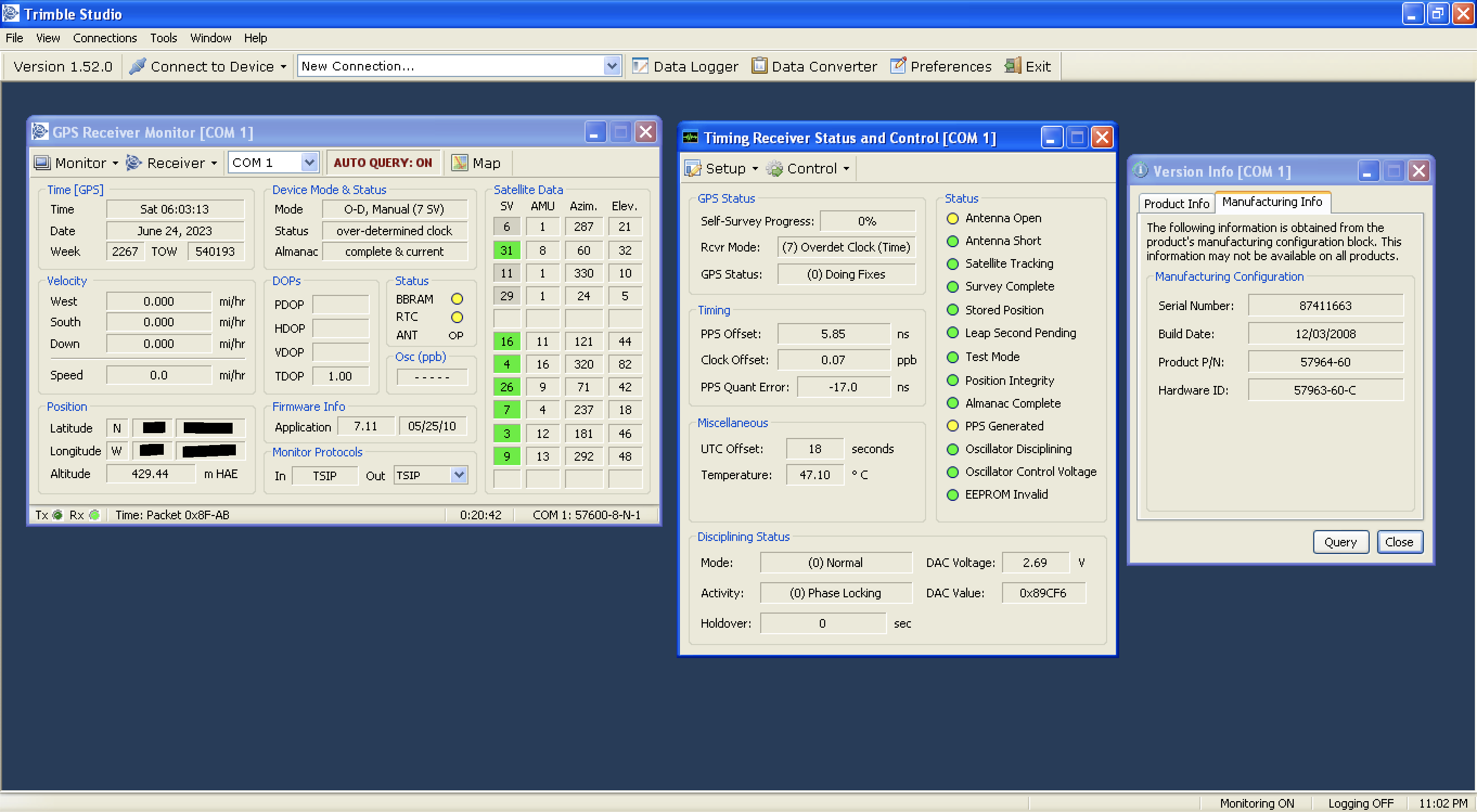The width and height of the screenshot is (1477, 812).
Task: Expand the Setup menu arrow
Action: 755,169
